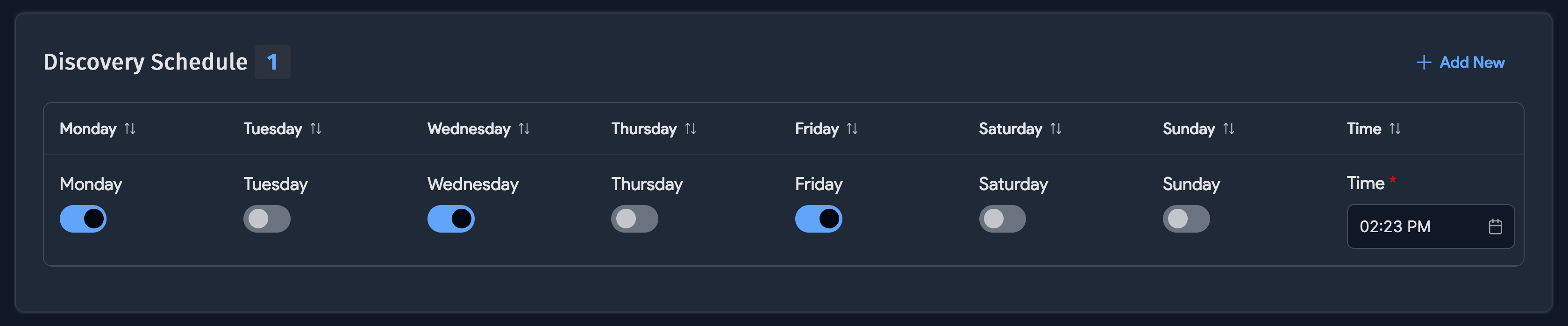
Task: Disable the Monday toggle
Action: [x=83, y=219]
